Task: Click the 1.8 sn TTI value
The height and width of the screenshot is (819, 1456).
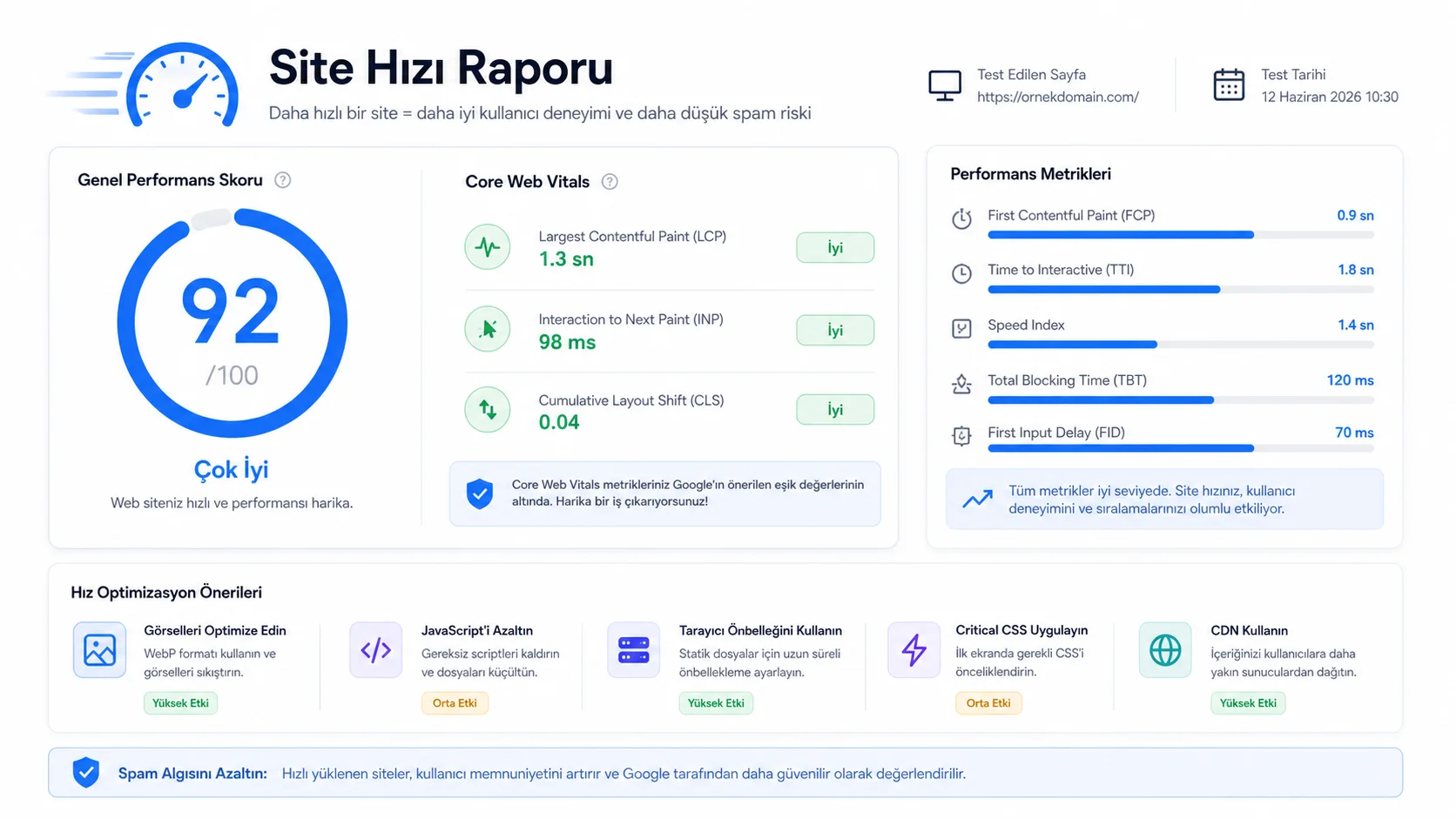Action: click(x=1356, y=270)
